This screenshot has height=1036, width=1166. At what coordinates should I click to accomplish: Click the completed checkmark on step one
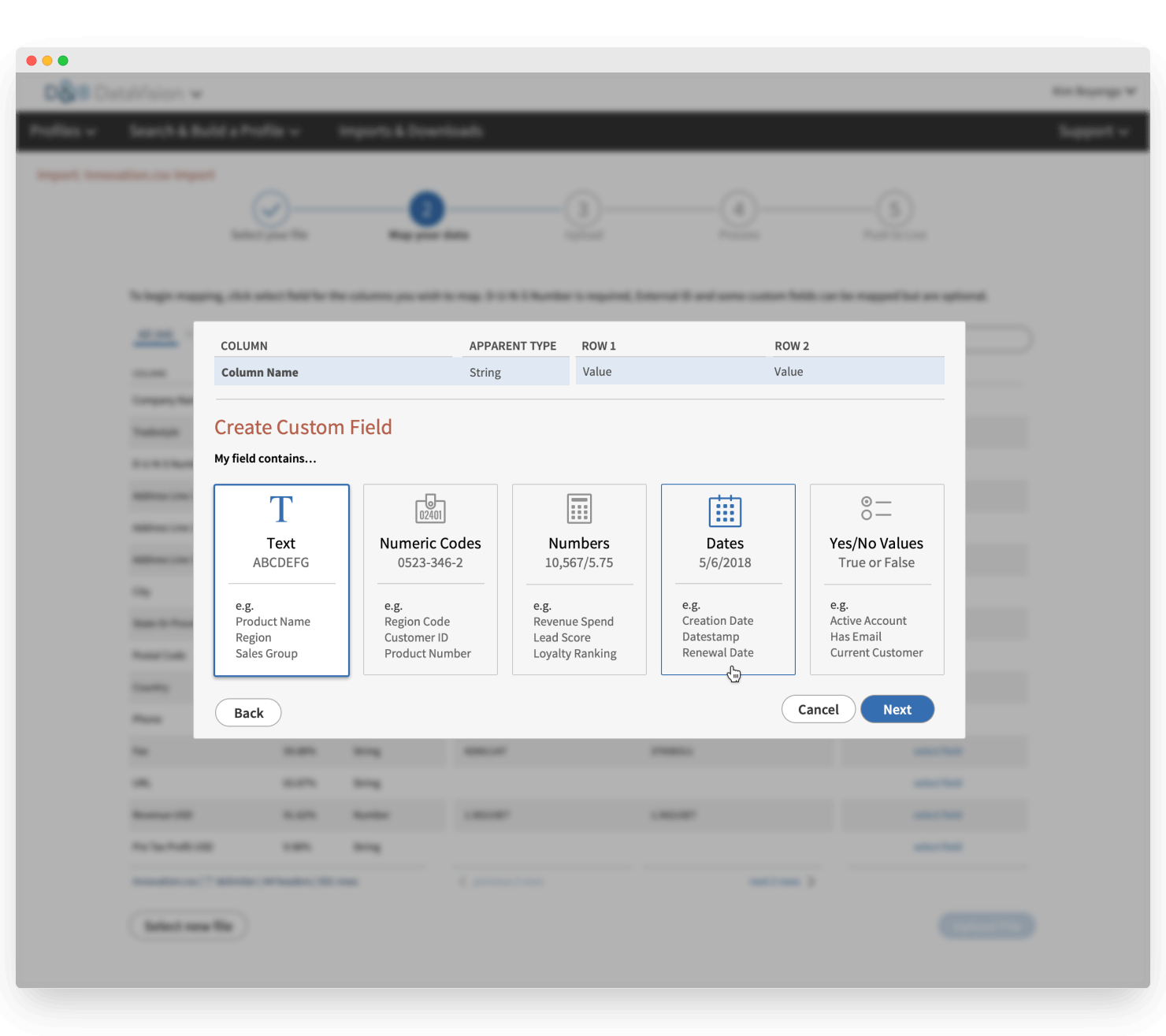click(271, 210)
